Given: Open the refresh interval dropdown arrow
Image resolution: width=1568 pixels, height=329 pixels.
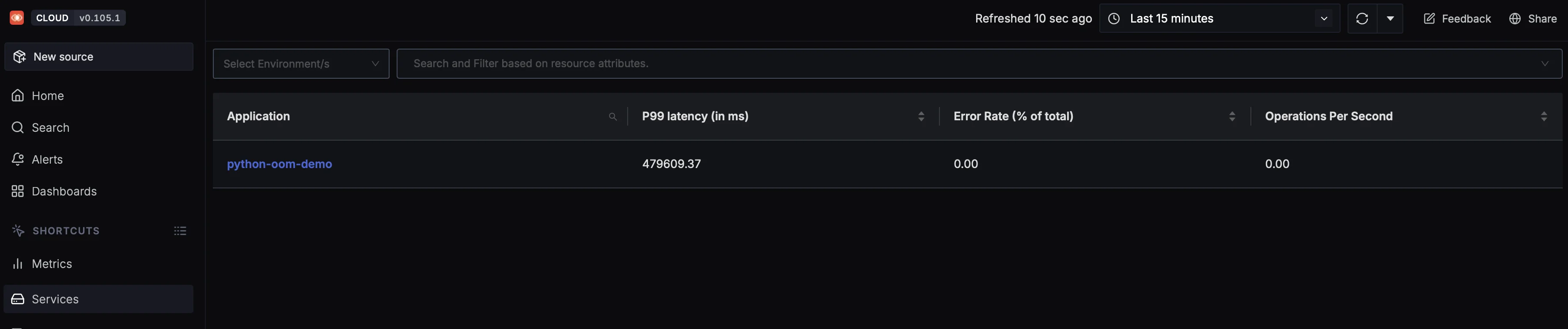Looking at the screenshot, I should point(1391,18).
